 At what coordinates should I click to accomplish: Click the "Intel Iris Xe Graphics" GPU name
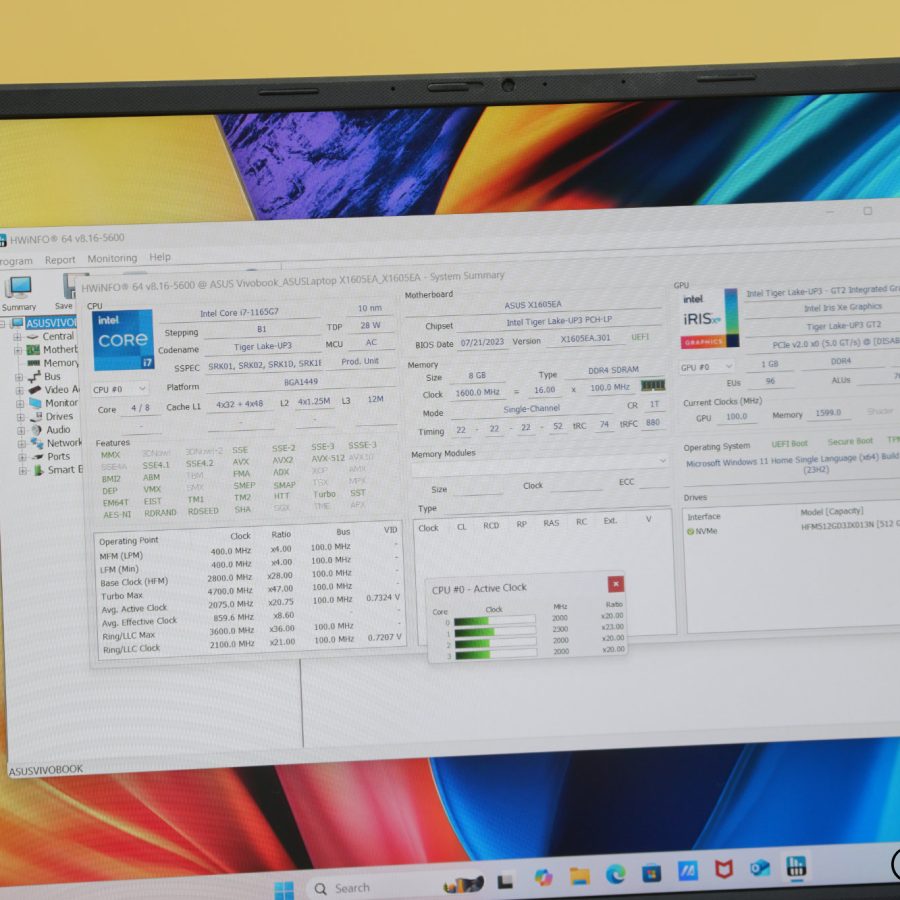(x=843, y=307)
